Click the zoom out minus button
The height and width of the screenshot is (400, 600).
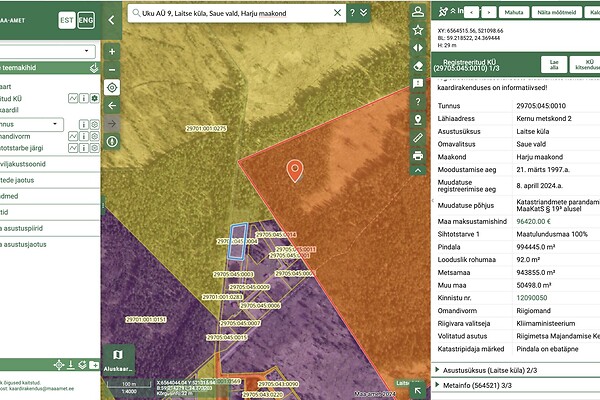(x=111, y=69)
